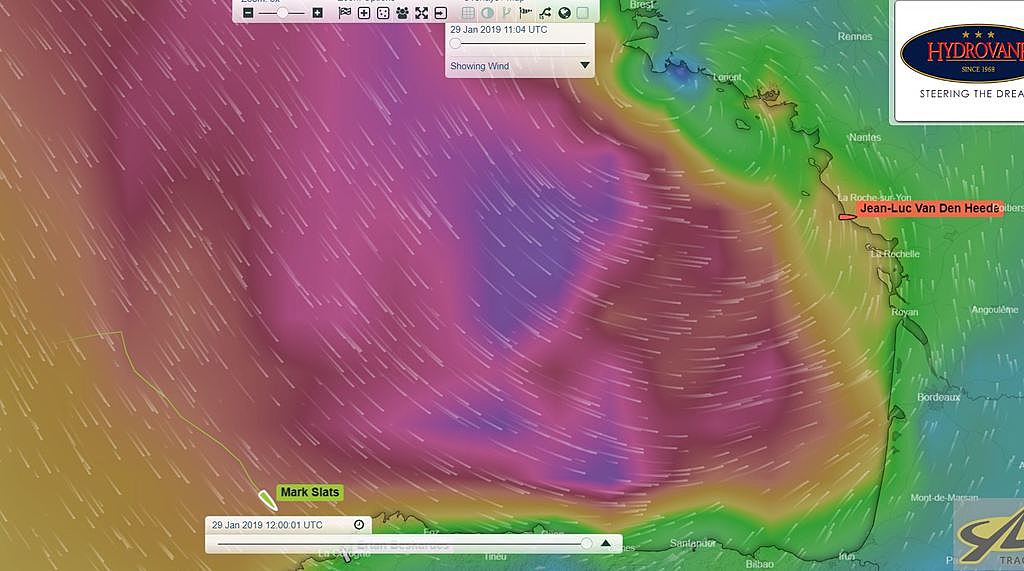Screen dimensions: 1024x571
Task: Click the Mont-de-Marsan city label
Action: click(x=944, y=498)
